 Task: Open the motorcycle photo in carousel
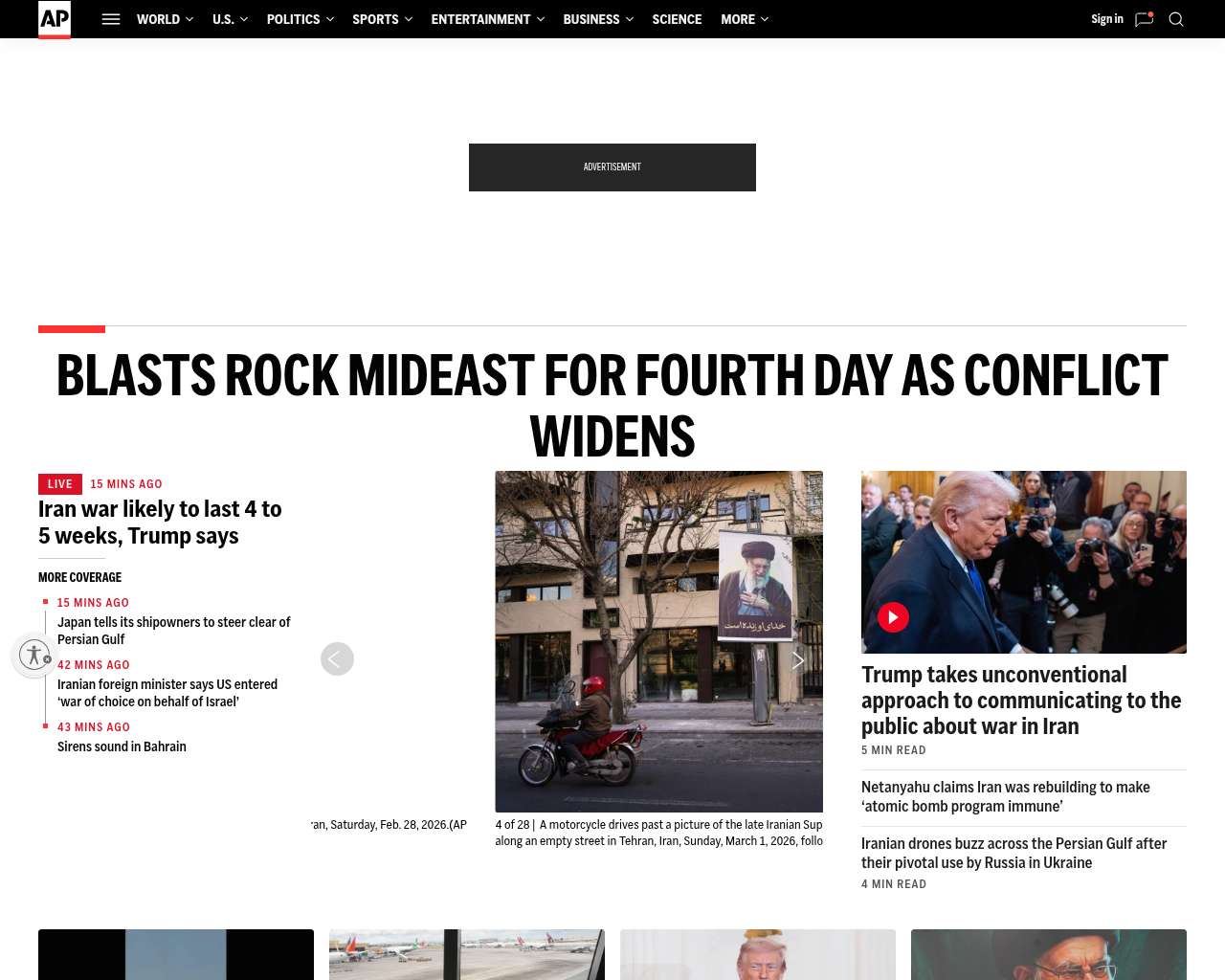[658, 641]
